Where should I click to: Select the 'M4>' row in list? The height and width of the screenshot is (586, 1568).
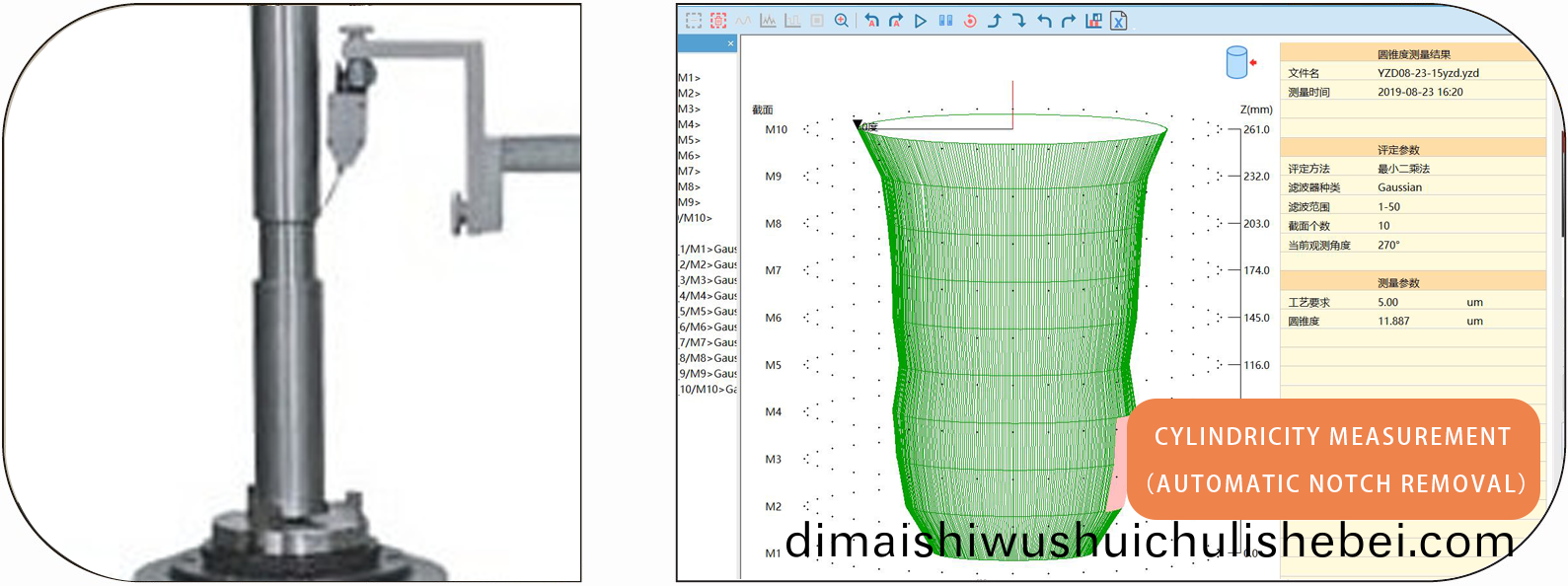689,124
